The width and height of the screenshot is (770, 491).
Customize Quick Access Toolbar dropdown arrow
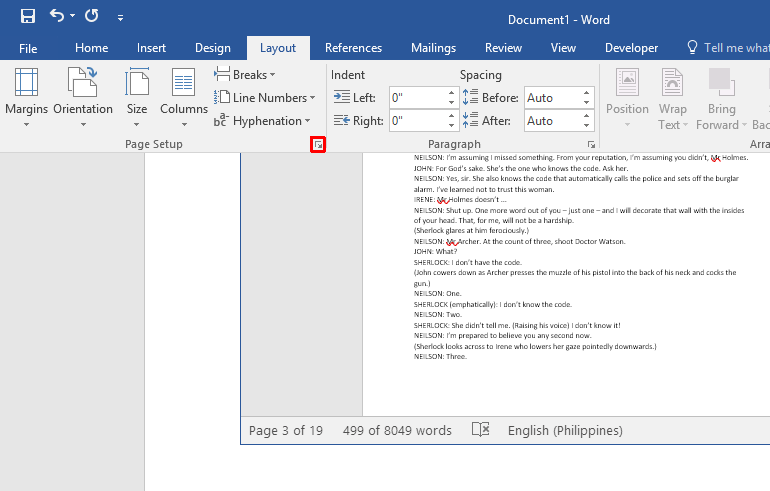pyautogui.click(x=121, y=18)
